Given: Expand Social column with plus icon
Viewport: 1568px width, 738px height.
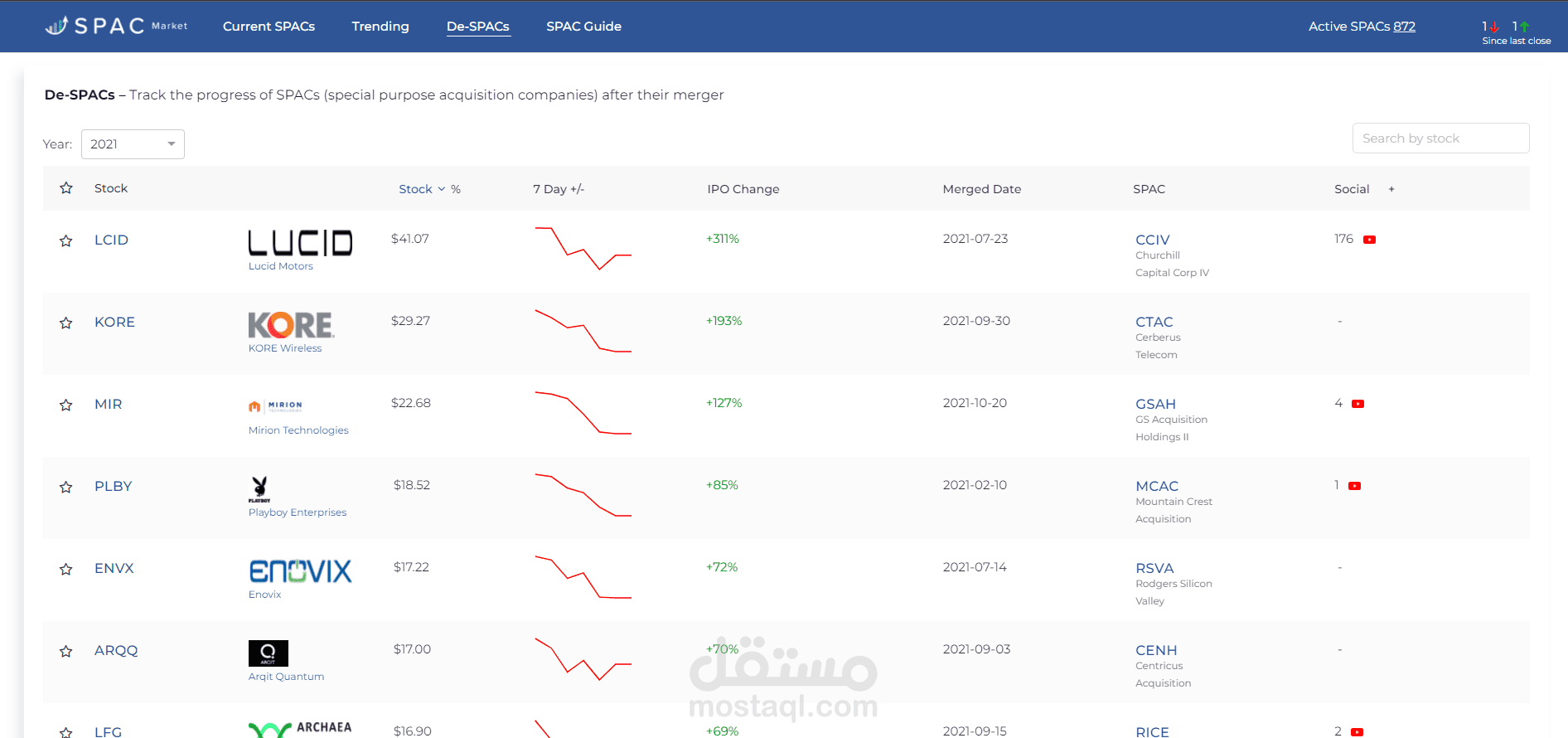Looking at the screenshot, I should (x=1391, y=189).
